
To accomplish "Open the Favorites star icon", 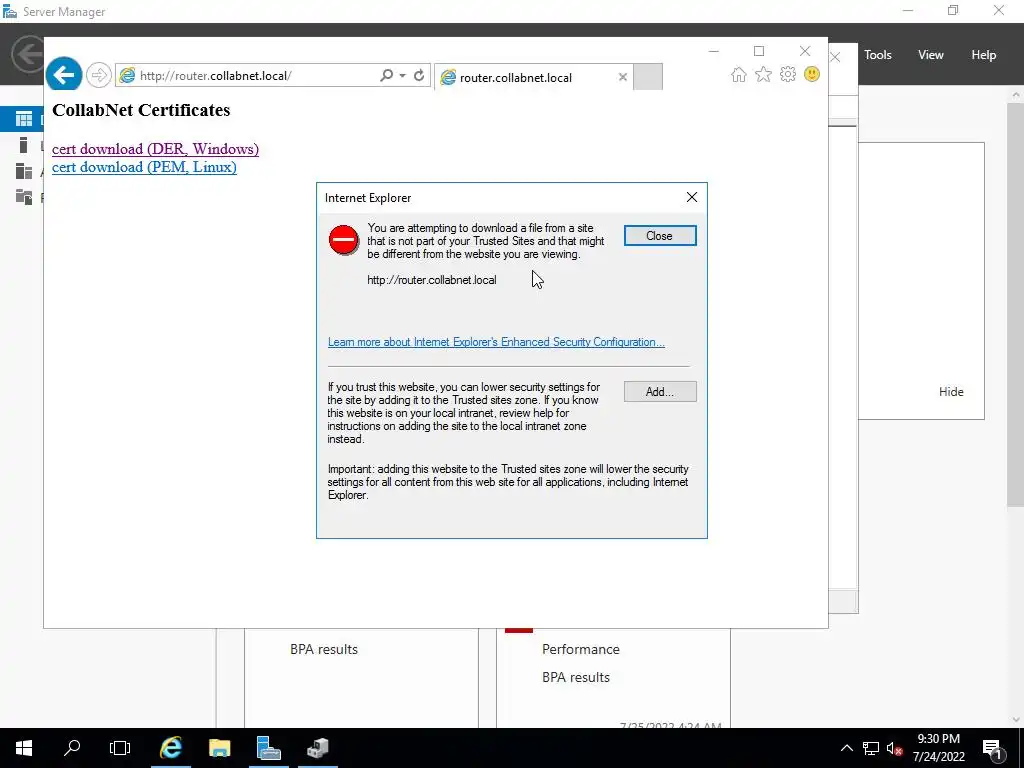I will point(763,74).
